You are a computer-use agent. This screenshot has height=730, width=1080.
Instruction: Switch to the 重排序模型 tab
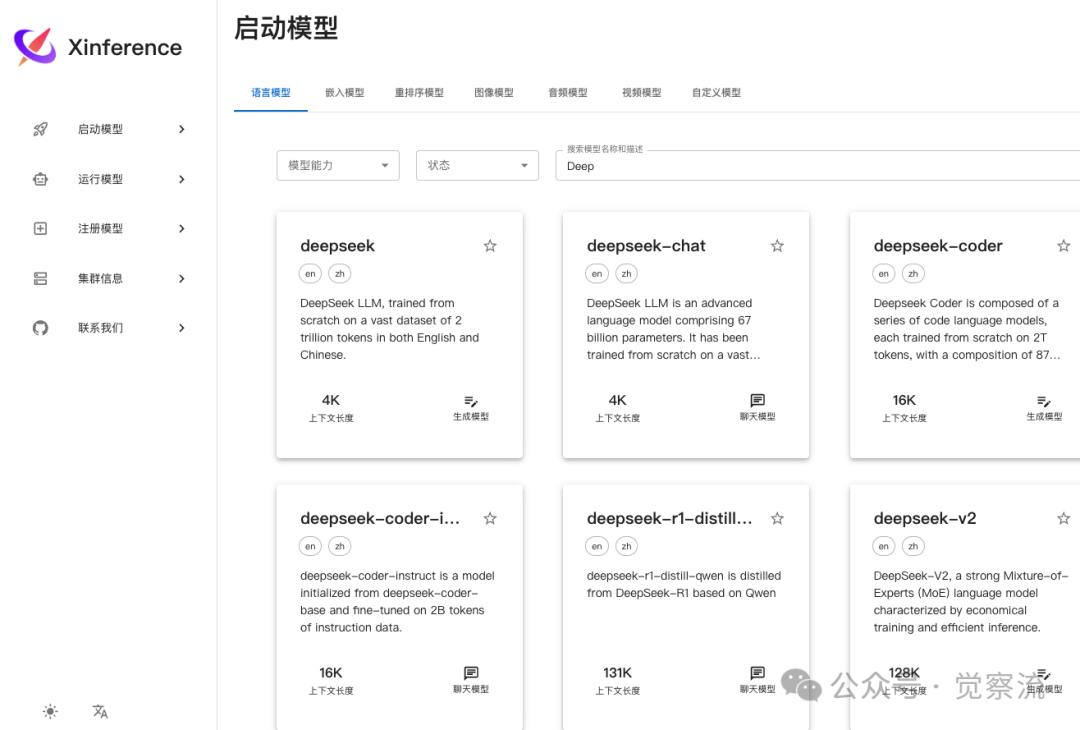coord(419,92)
